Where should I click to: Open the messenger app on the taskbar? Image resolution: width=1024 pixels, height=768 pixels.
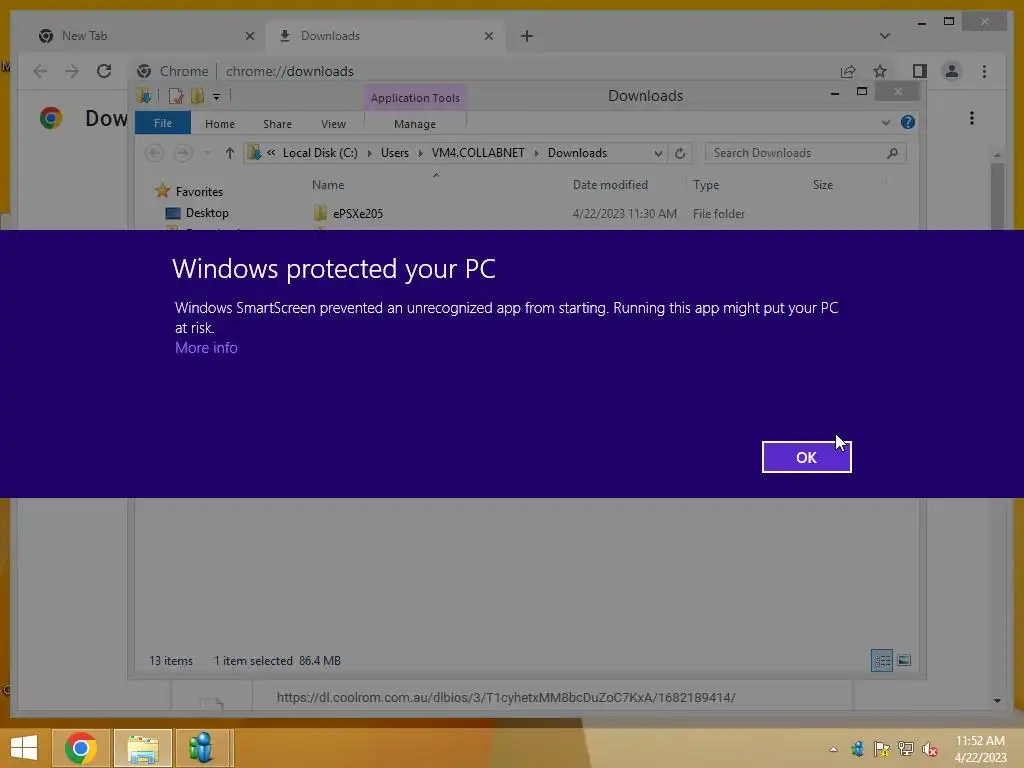point(201,748)
